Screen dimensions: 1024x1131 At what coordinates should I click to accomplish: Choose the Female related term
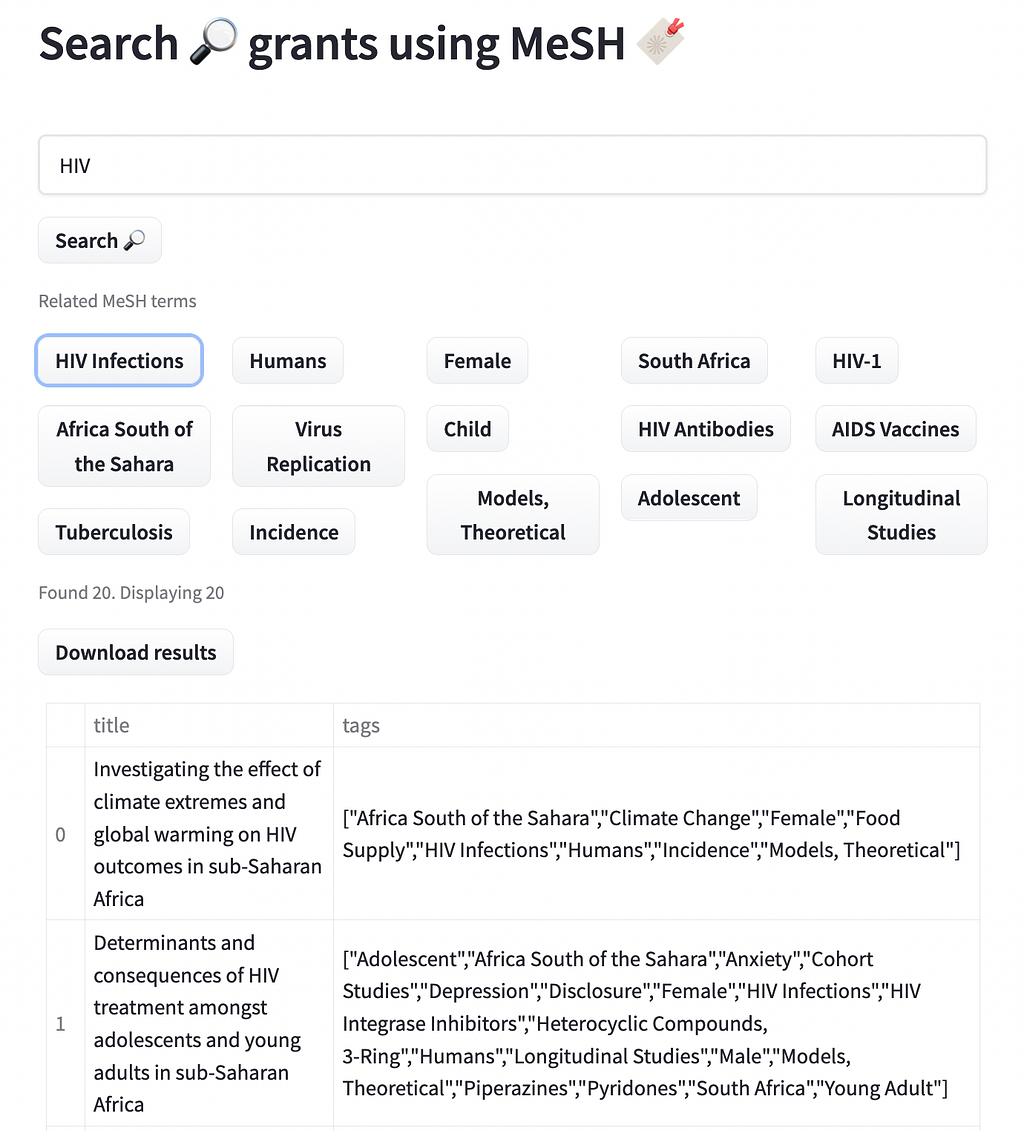click(x=477, y=361)
